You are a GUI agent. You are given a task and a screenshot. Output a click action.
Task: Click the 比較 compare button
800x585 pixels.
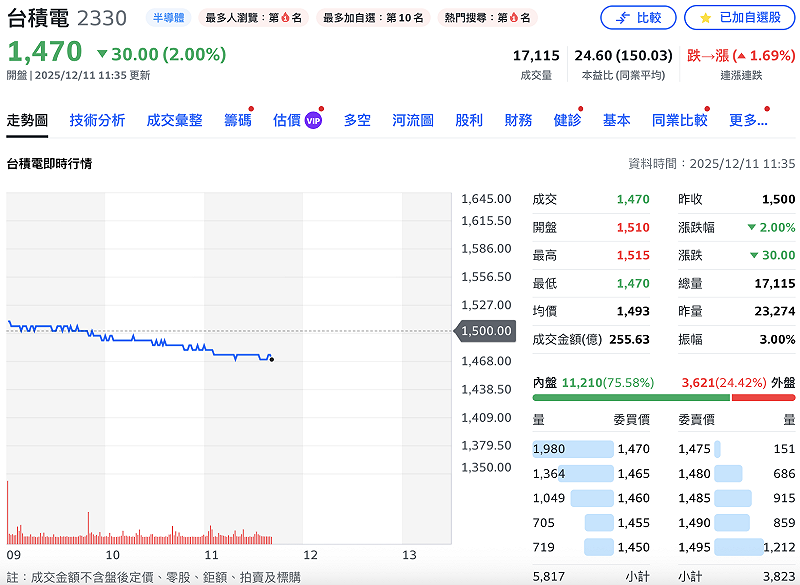(638, 17)
